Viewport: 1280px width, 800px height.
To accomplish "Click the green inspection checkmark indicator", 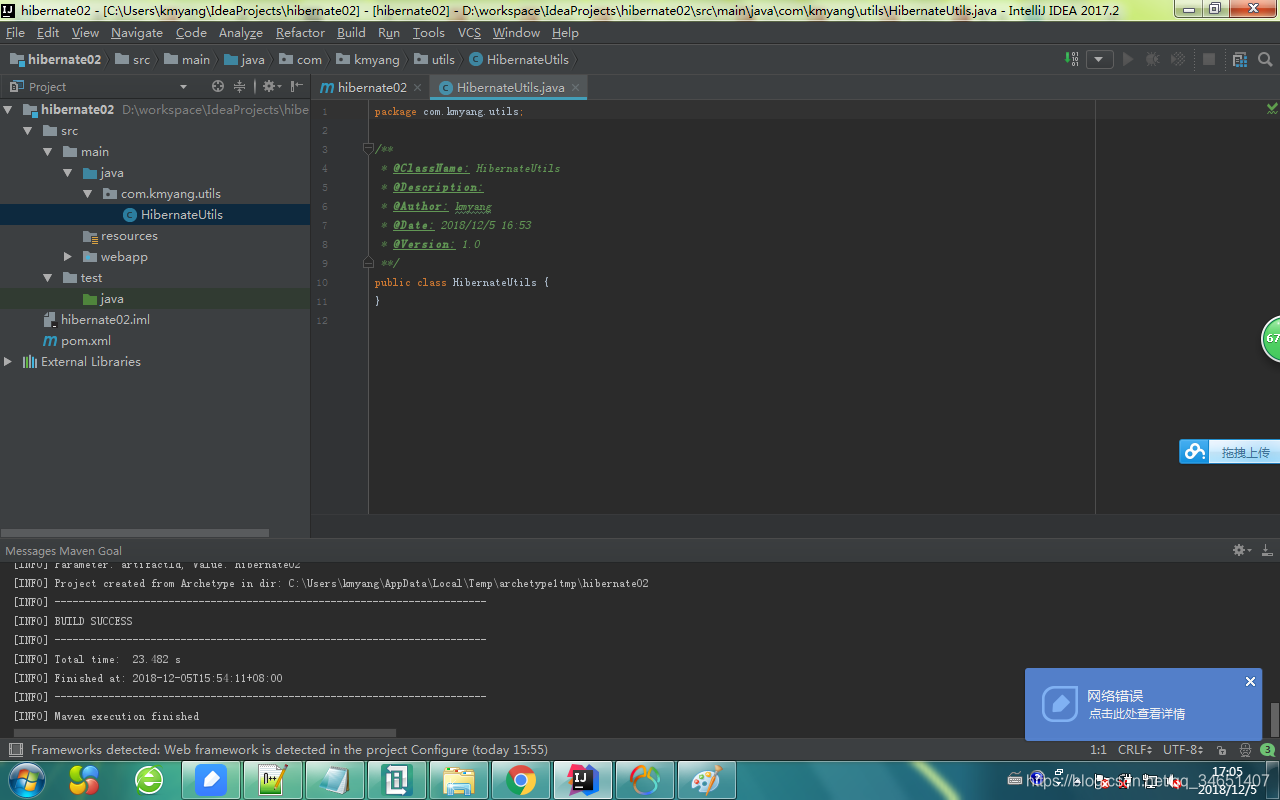I will 1272,108.
